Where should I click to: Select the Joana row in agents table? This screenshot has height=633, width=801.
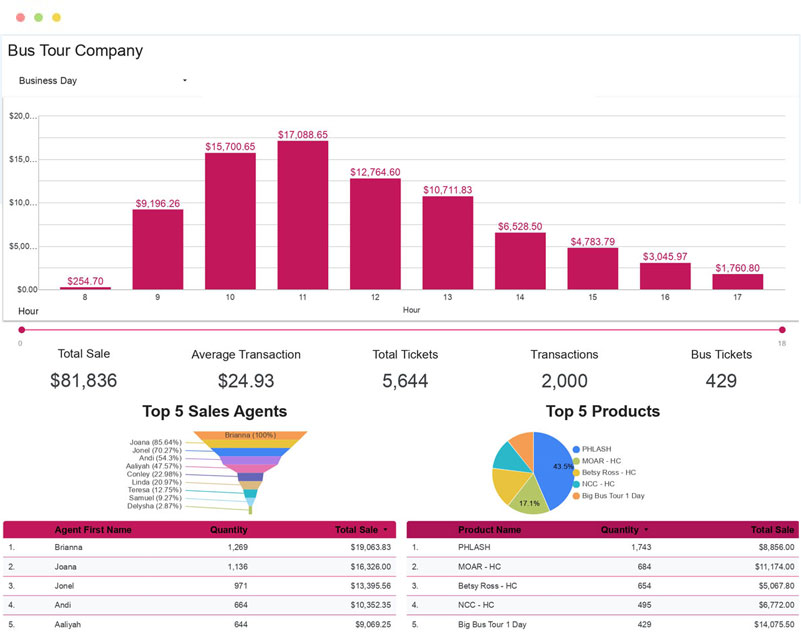point(200,566)
